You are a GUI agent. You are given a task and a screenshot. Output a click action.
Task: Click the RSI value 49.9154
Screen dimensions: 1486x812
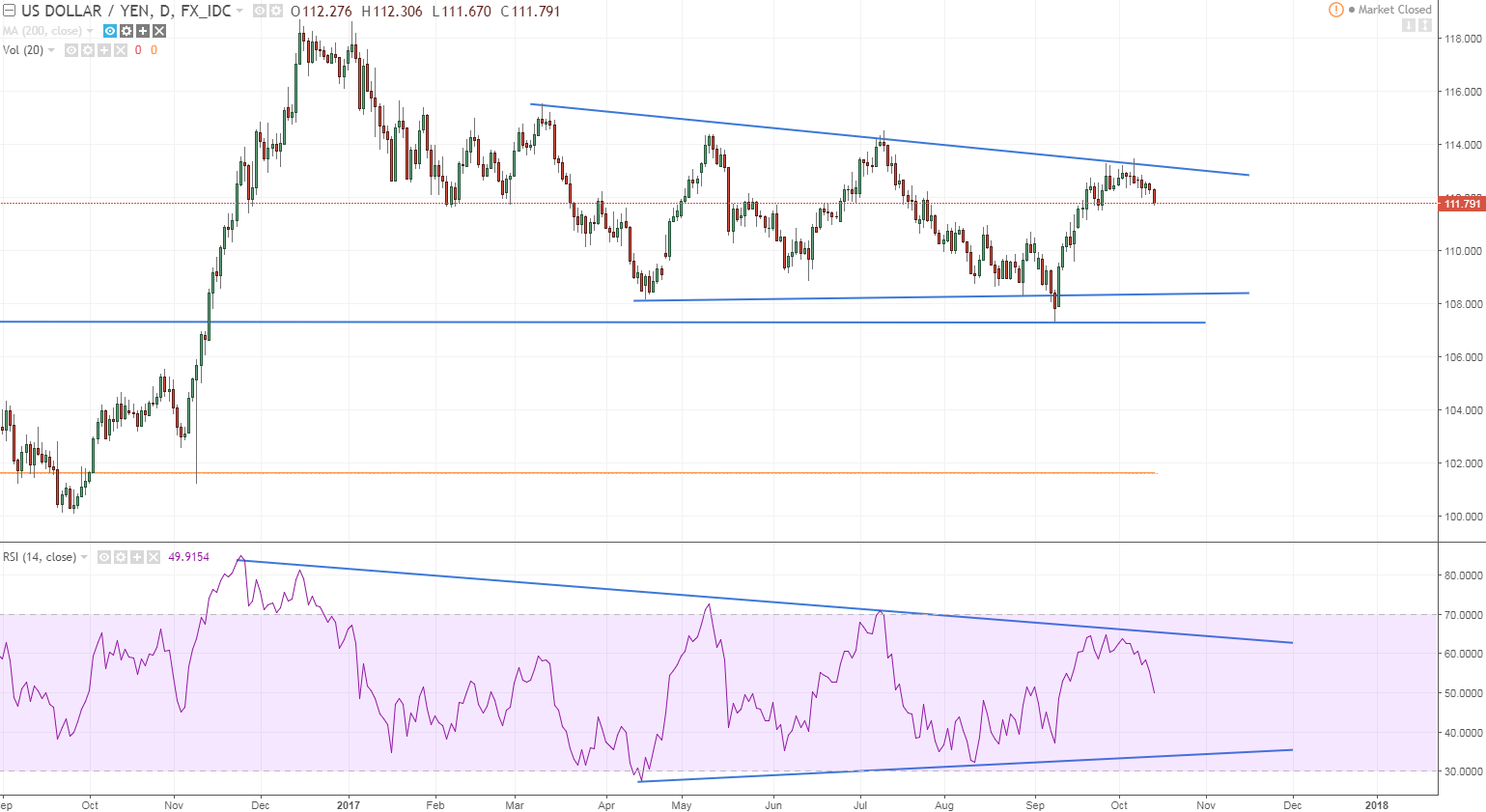pyautogui.click(x=189, y=557)
